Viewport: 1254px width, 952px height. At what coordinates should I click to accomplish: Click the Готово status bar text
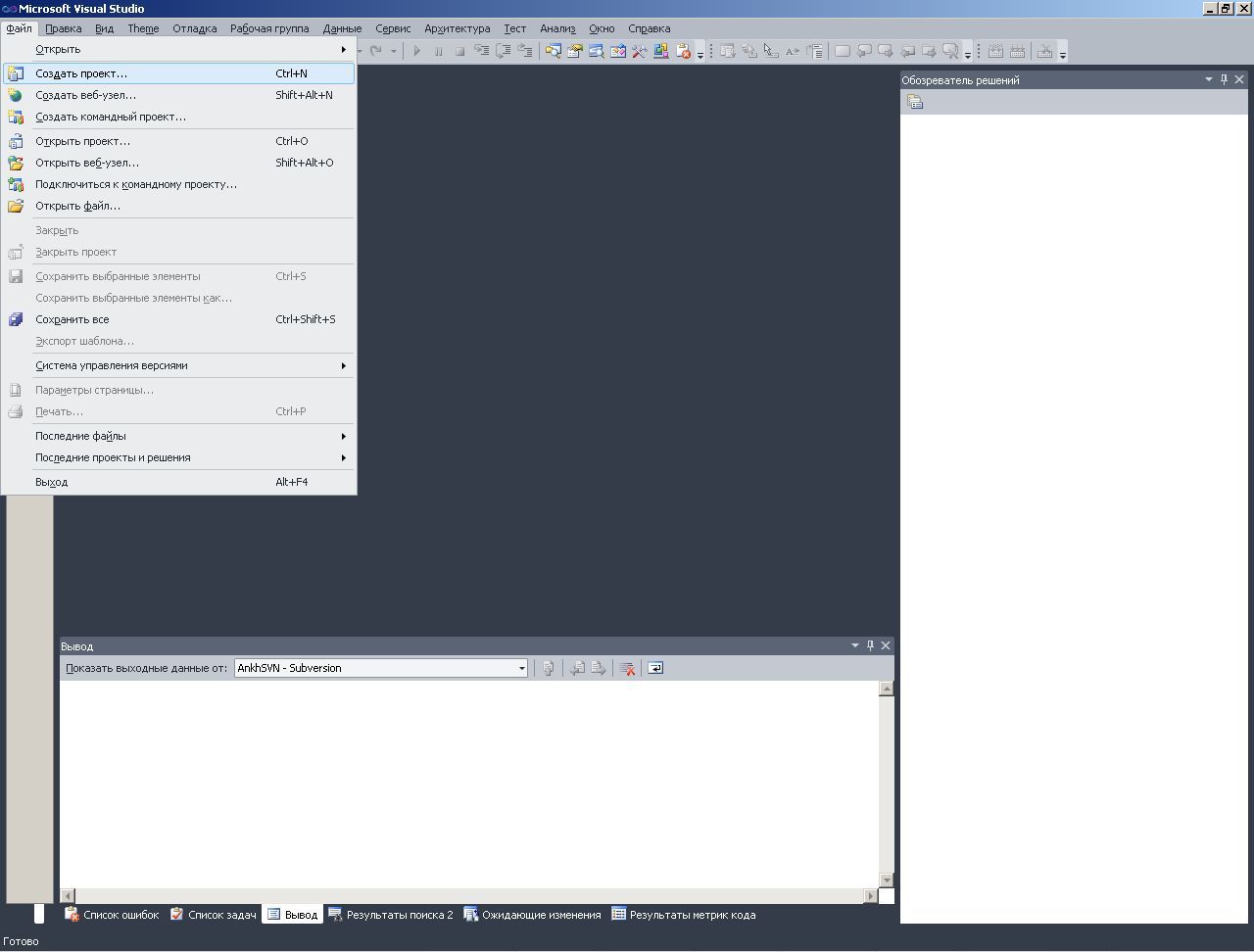21,941
